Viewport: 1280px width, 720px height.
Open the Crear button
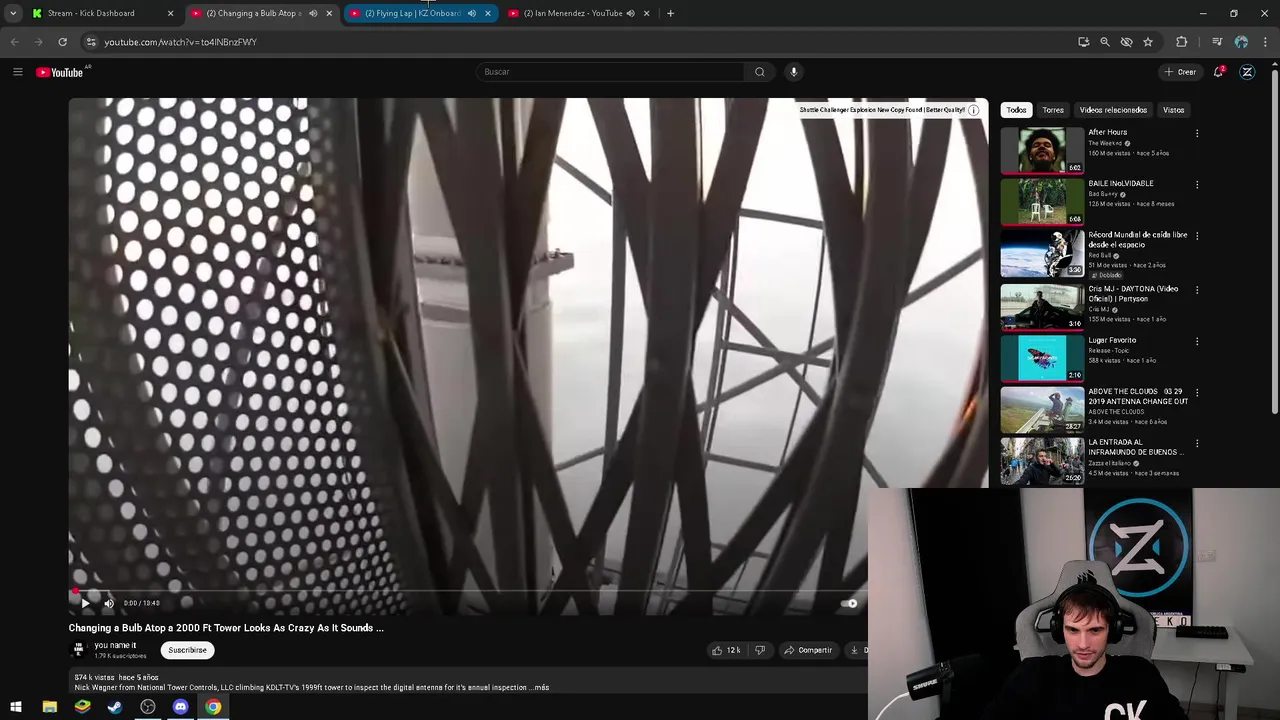(1180, 72)
